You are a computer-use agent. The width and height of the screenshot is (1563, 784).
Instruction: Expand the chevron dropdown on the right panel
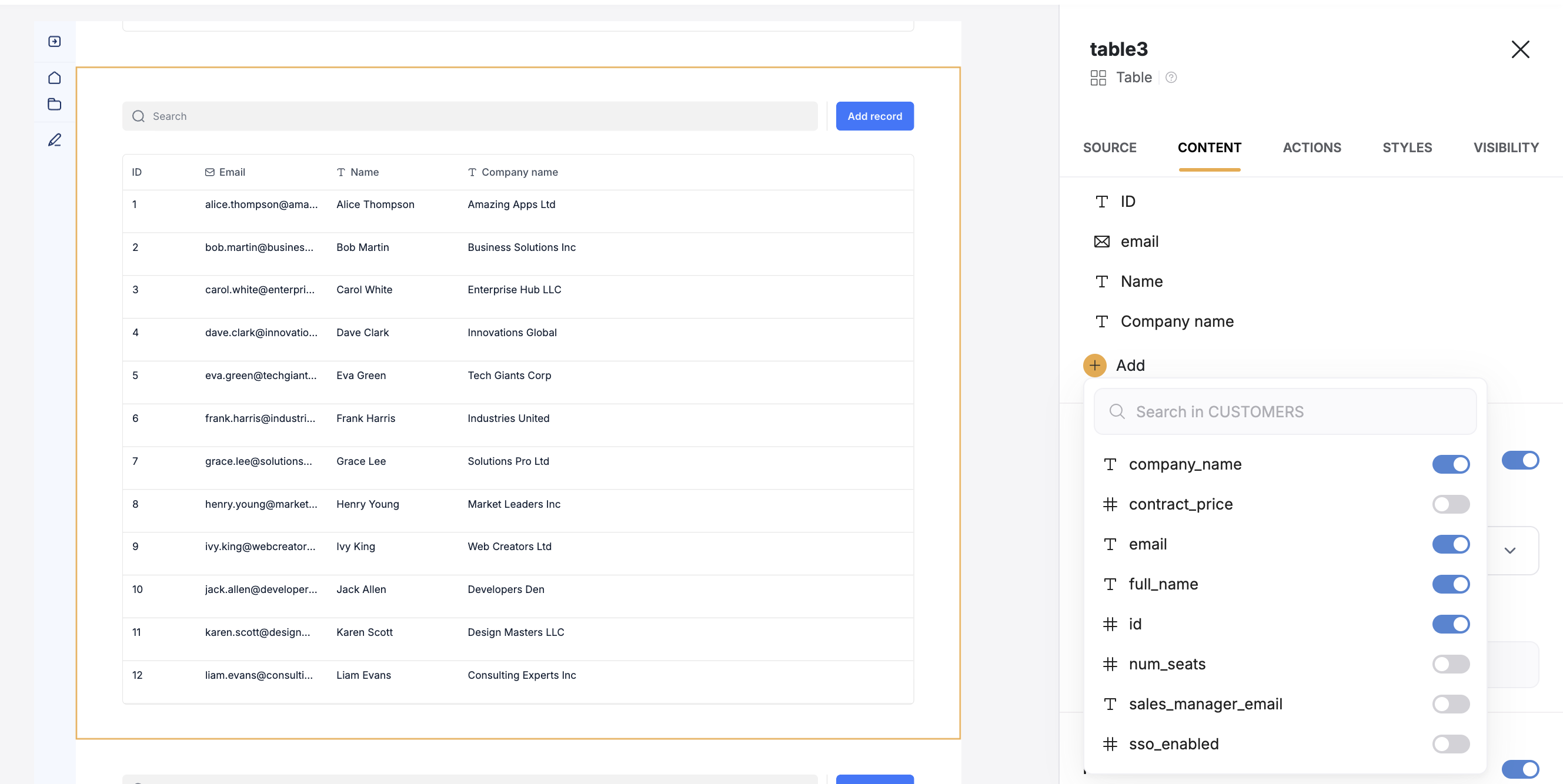coord(1509,551)
